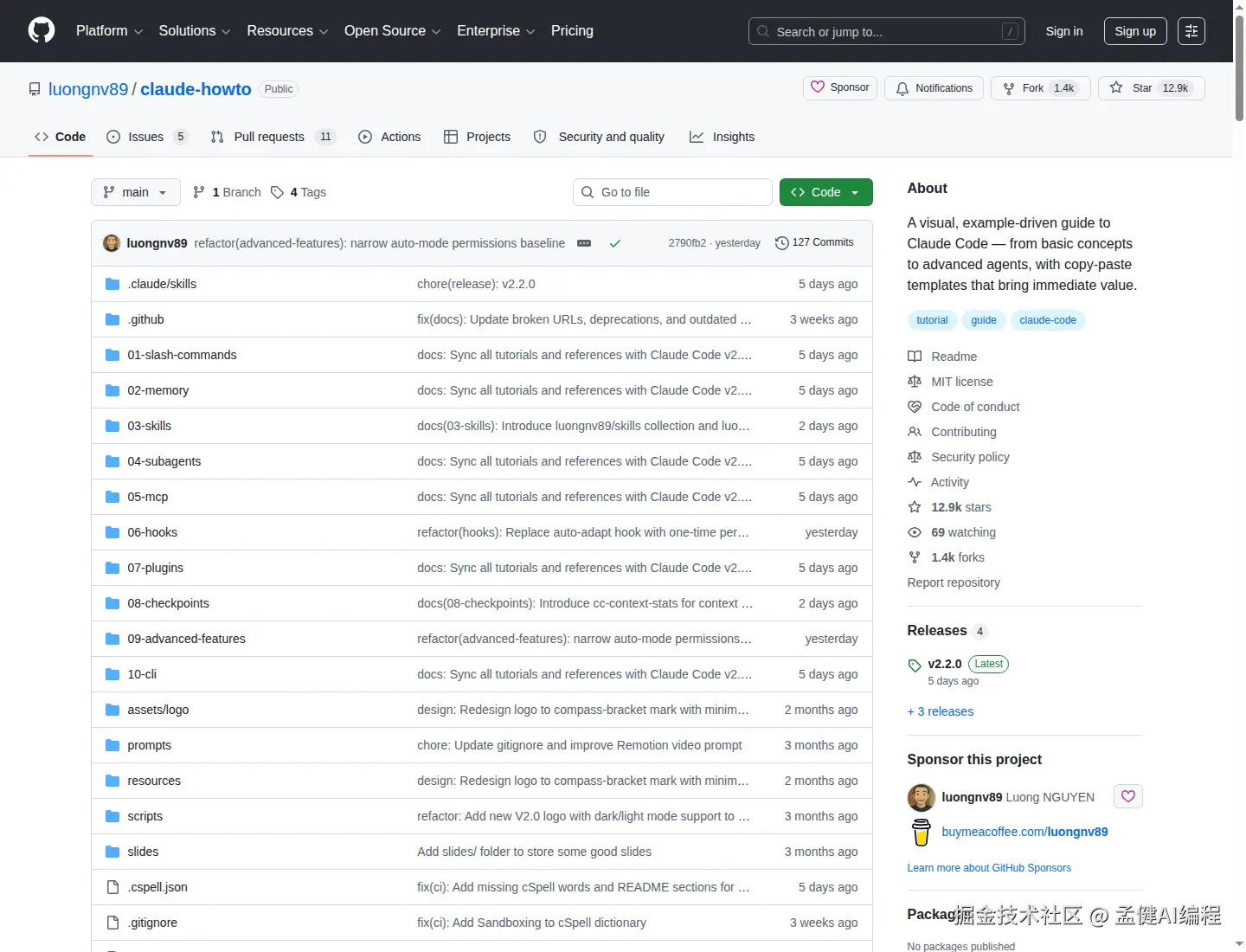The image size is (1246, 952).
Task: Click the Sign up button
Action: pyautogui.click(x=1134, y=30)
